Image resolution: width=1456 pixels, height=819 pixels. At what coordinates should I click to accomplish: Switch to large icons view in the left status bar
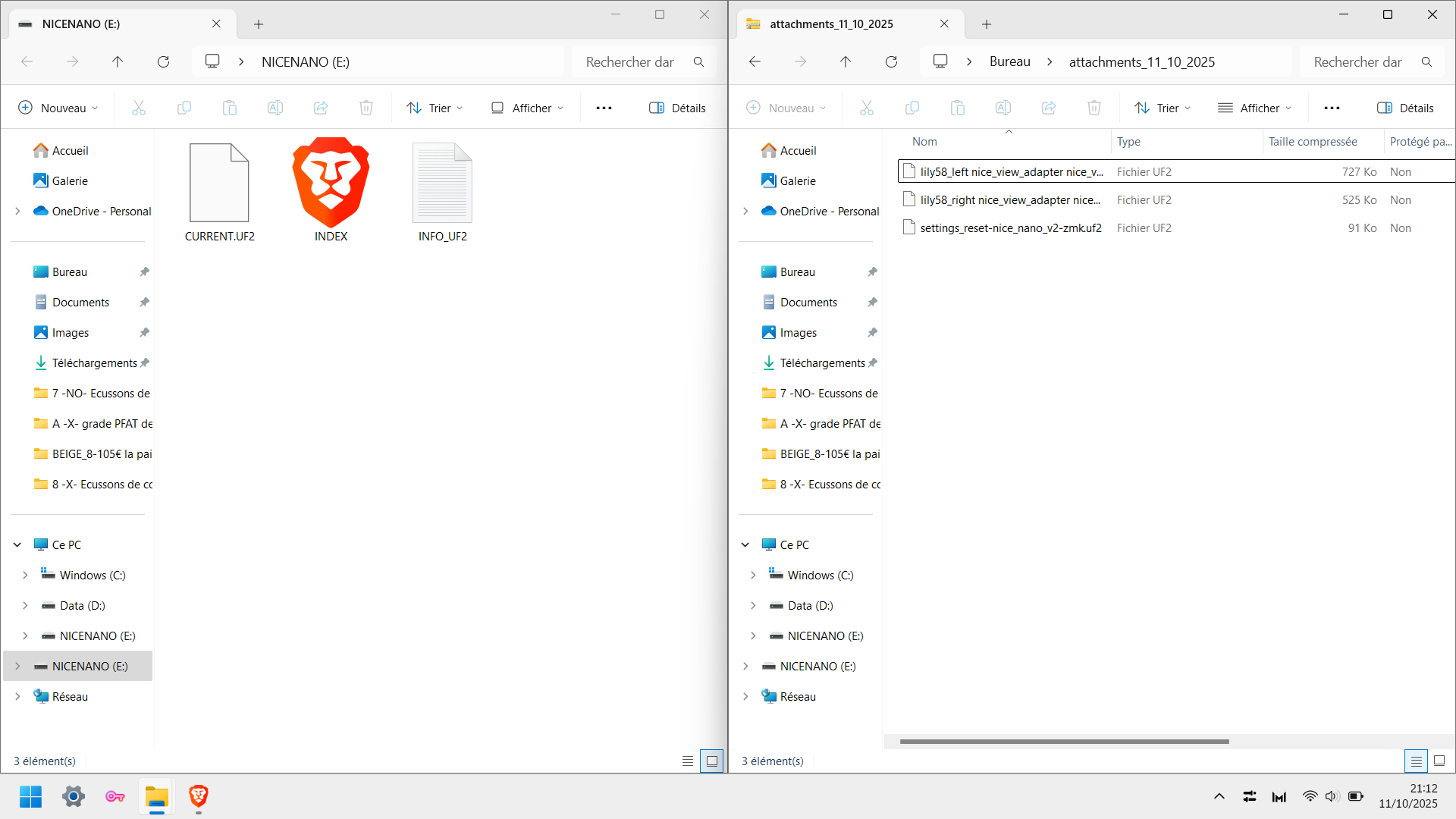click(x=711, y=761)
